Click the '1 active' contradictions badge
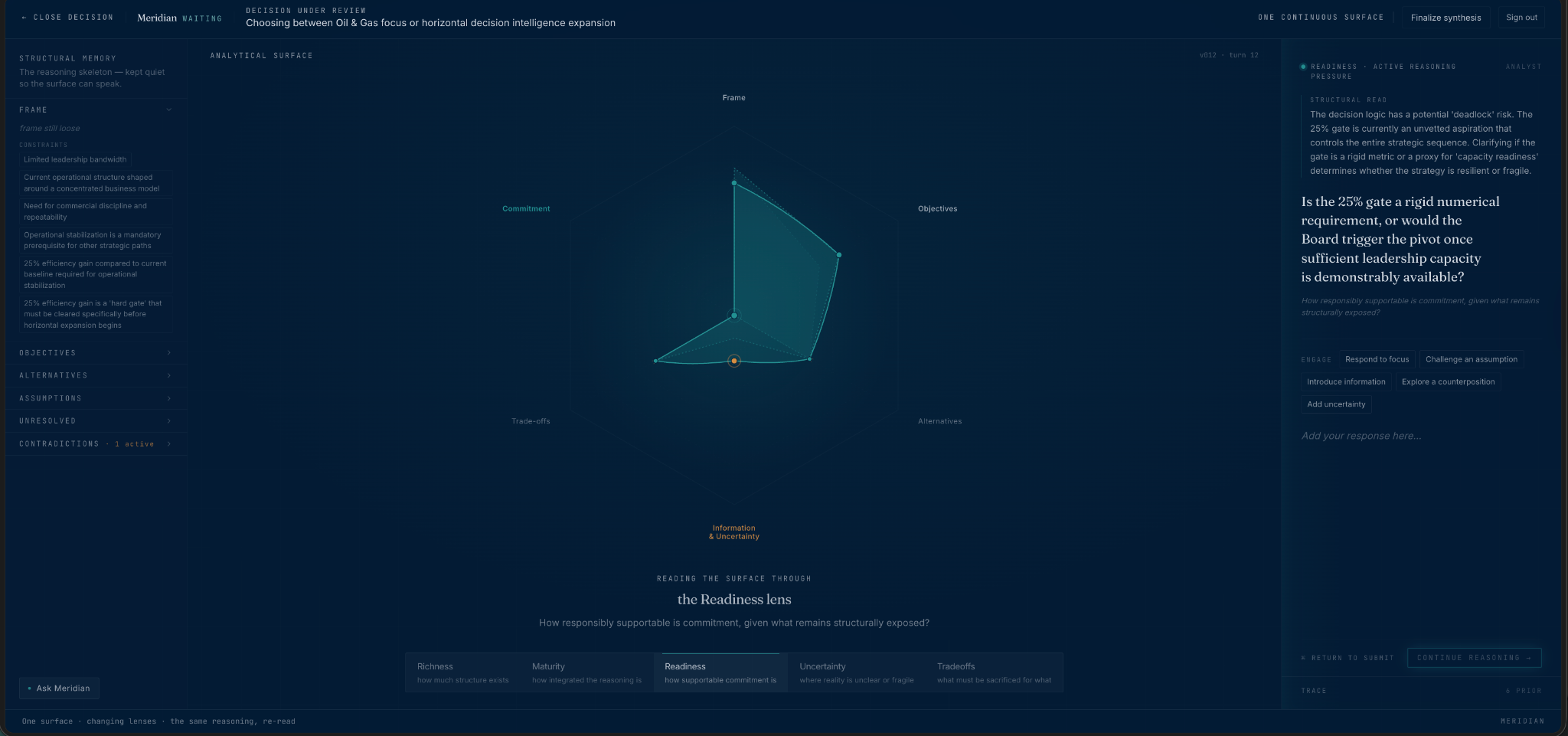Viewport: 1568px width, 736px height. (x=134, y=444)
